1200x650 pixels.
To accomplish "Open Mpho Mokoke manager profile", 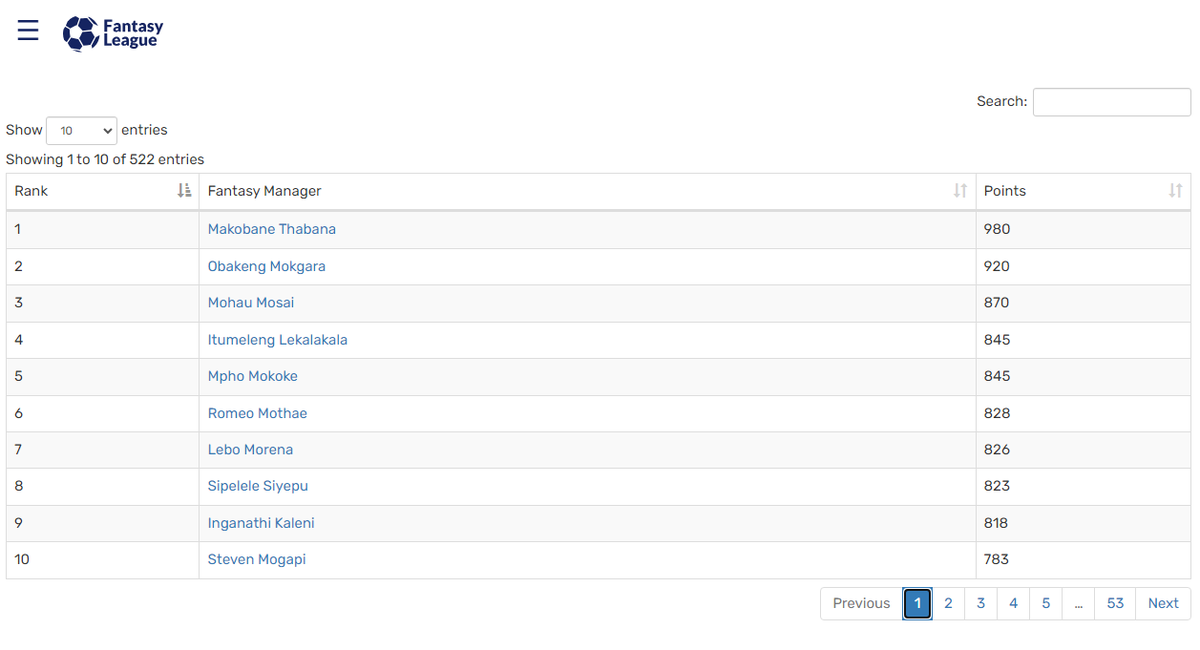I will [x=253, y=376].
